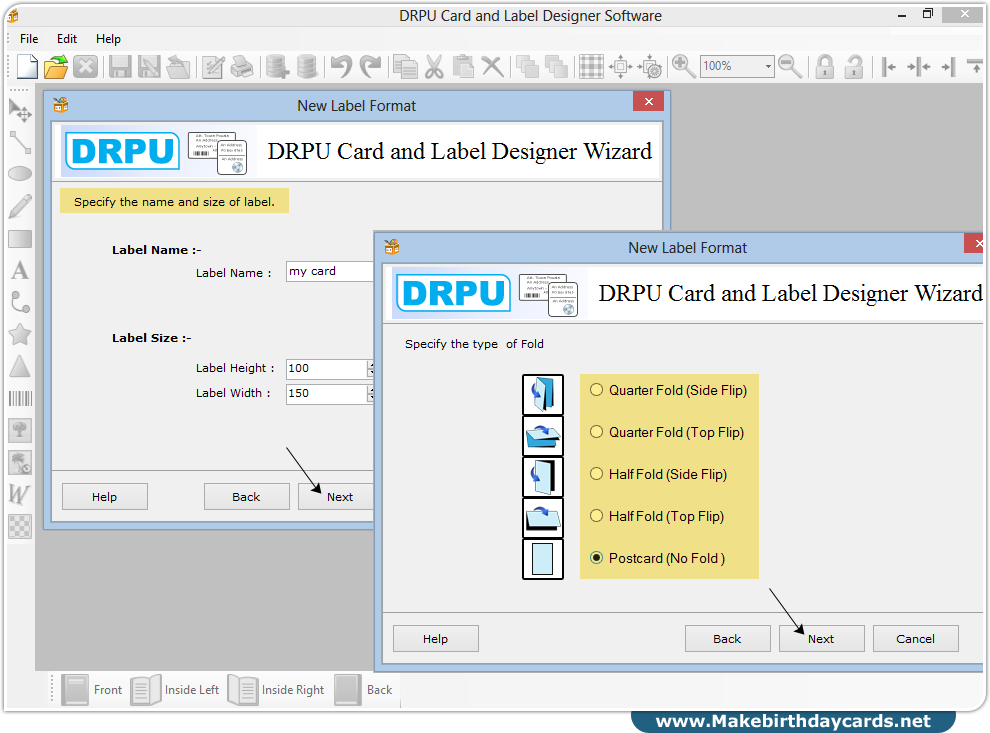
Task: Click the quarter fold top flip thumbnail
Action: coord(543,436)
